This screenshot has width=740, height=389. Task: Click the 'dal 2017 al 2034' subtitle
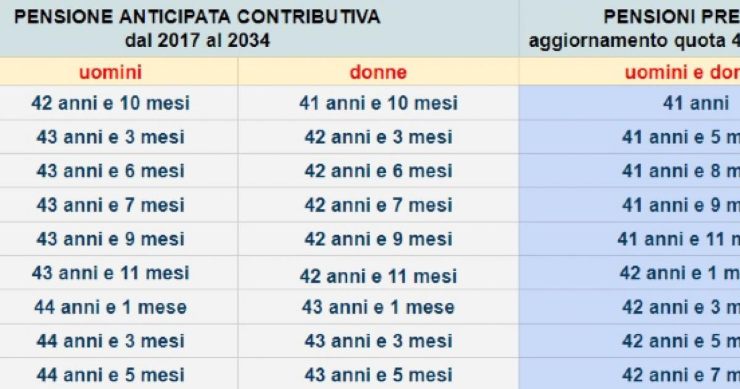click(197, 40)
